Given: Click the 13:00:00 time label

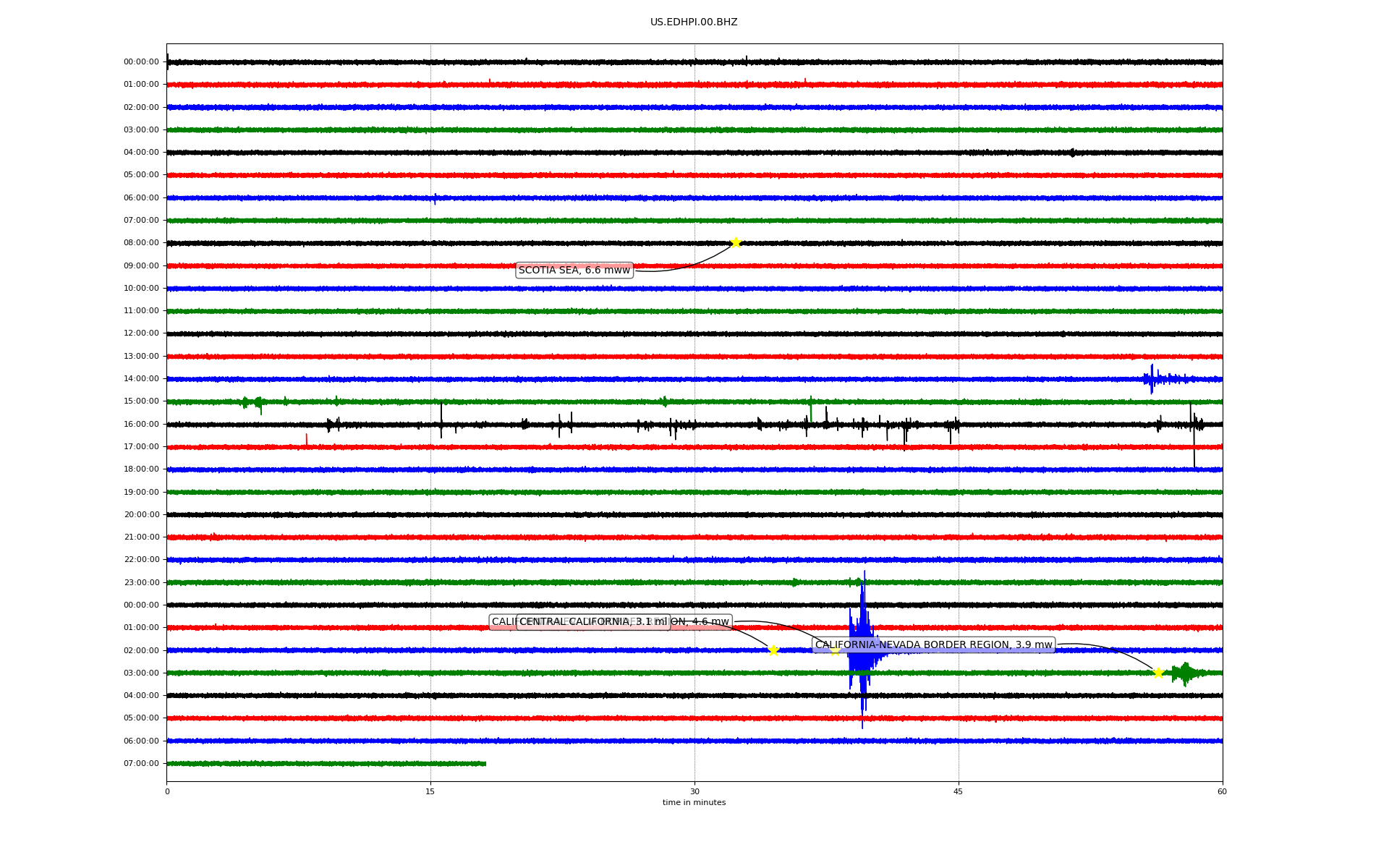Looking at the screenshot, I should (x=141, y=356).
